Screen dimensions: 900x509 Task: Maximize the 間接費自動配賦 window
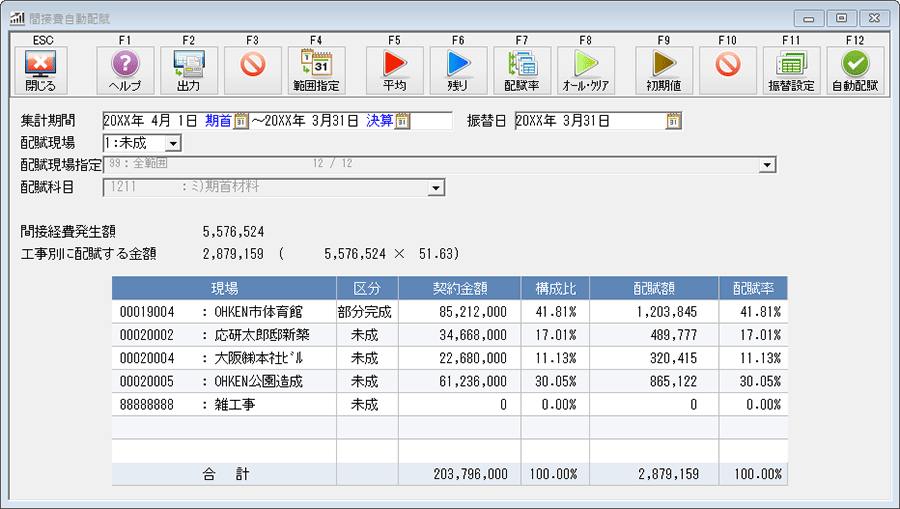(841, 18)
